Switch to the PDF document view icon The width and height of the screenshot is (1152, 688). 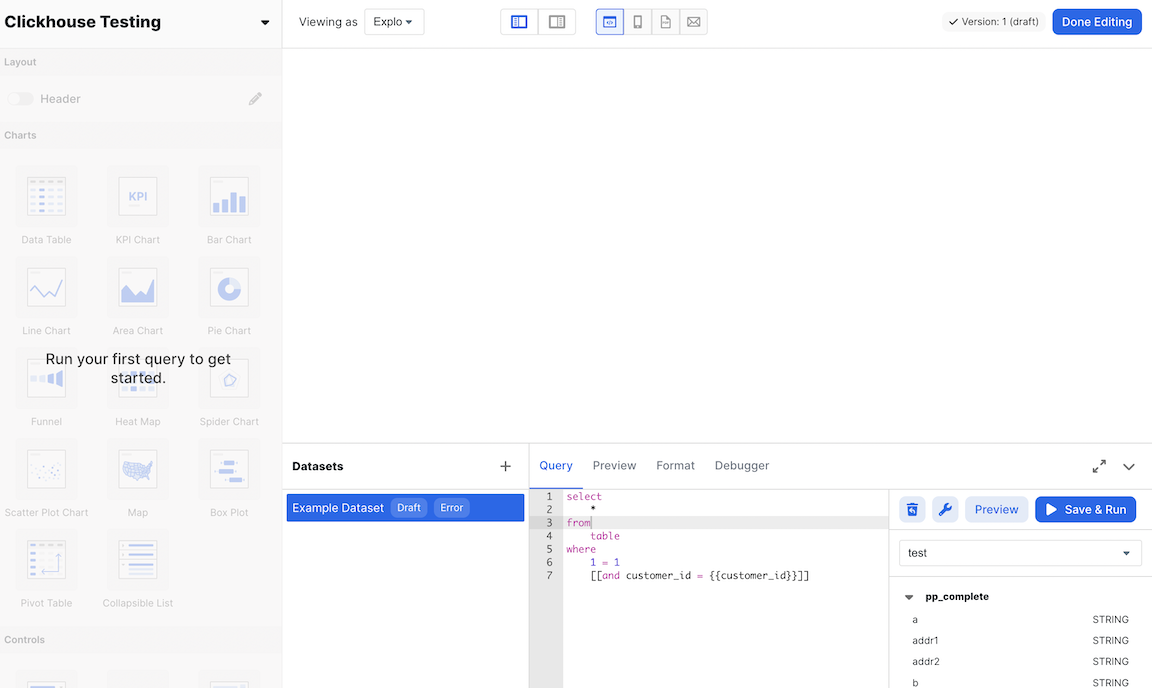tap(666, 22)
